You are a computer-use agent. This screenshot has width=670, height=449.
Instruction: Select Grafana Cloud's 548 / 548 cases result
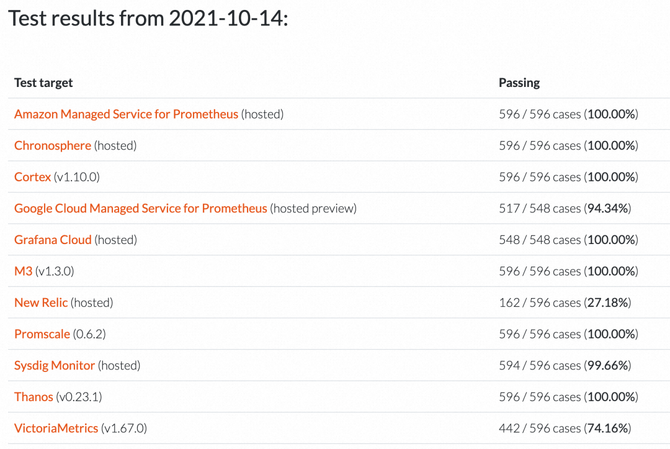pyautogui.click(x=540, y=240)
